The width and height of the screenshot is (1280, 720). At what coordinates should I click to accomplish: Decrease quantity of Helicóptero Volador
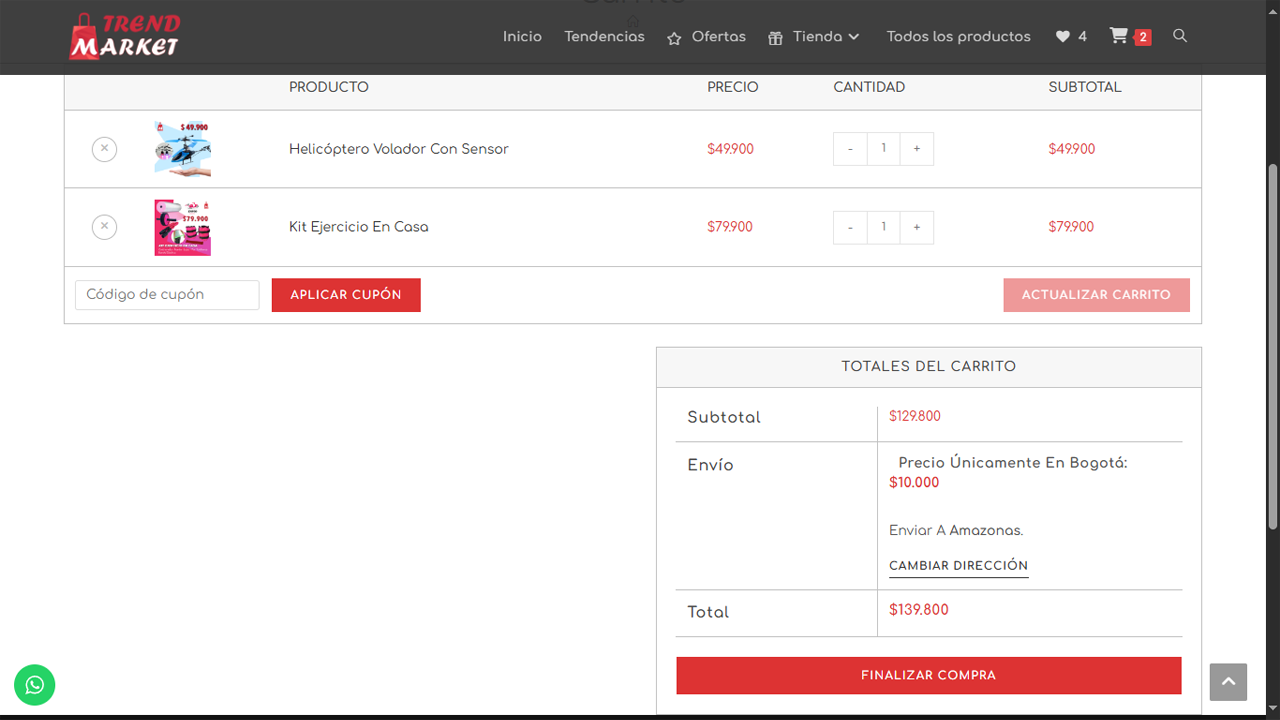850,149
